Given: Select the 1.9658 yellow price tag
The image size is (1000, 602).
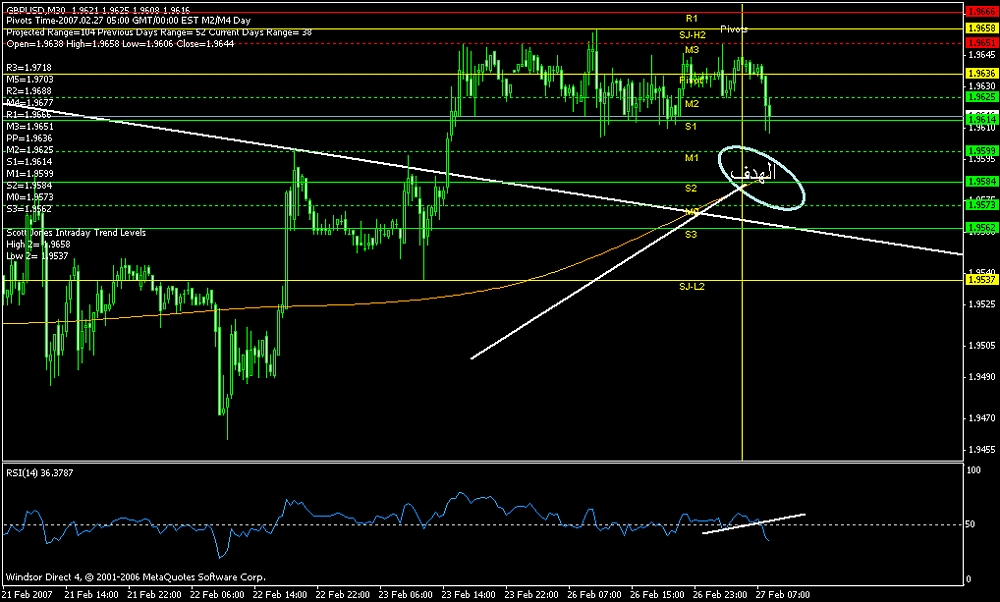Looking at the screenshot, I should [x=981, y=29].
